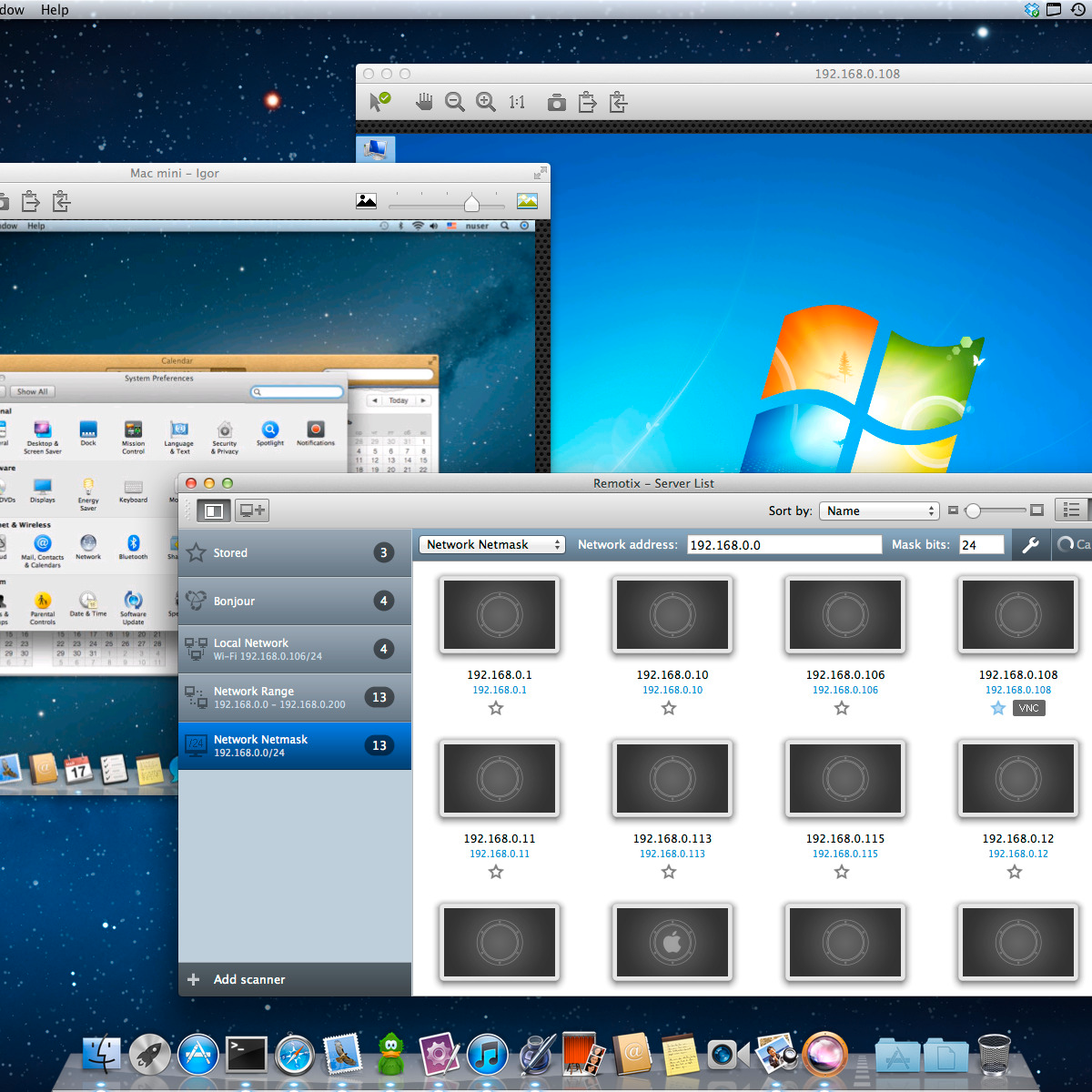1092x1092 pixels.
Task: Open the 192.168.0.1 server thumbnail
Action: 500,615
